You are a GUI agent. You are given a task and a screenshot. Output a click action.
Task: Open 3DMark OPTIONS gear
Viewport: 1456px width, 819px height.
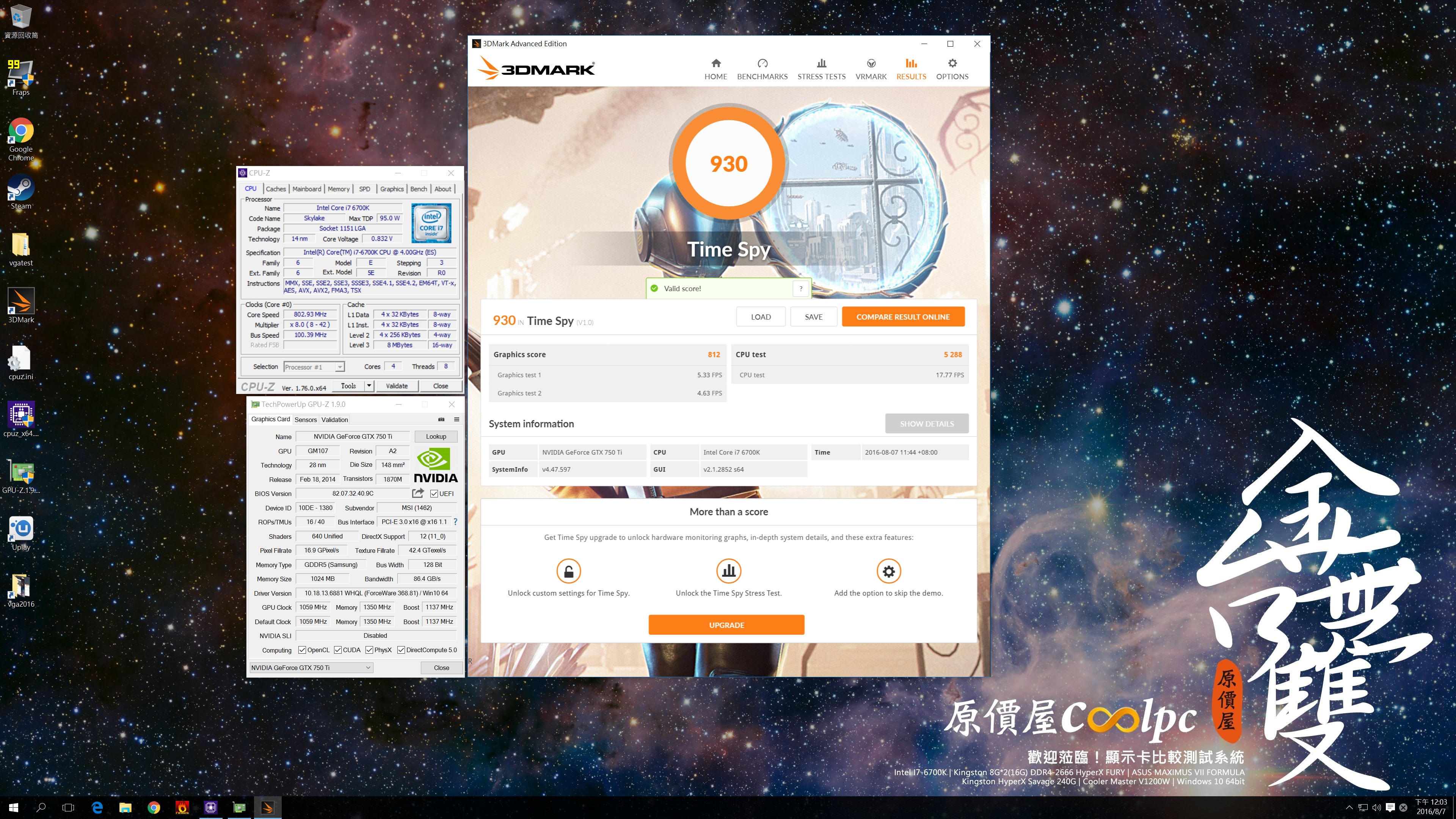[x=952, y=63]
